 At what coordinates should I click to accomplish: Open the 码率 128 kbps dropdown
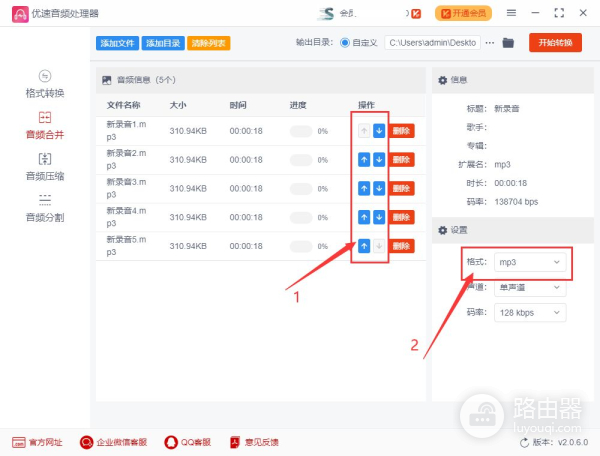click(530, 313)
